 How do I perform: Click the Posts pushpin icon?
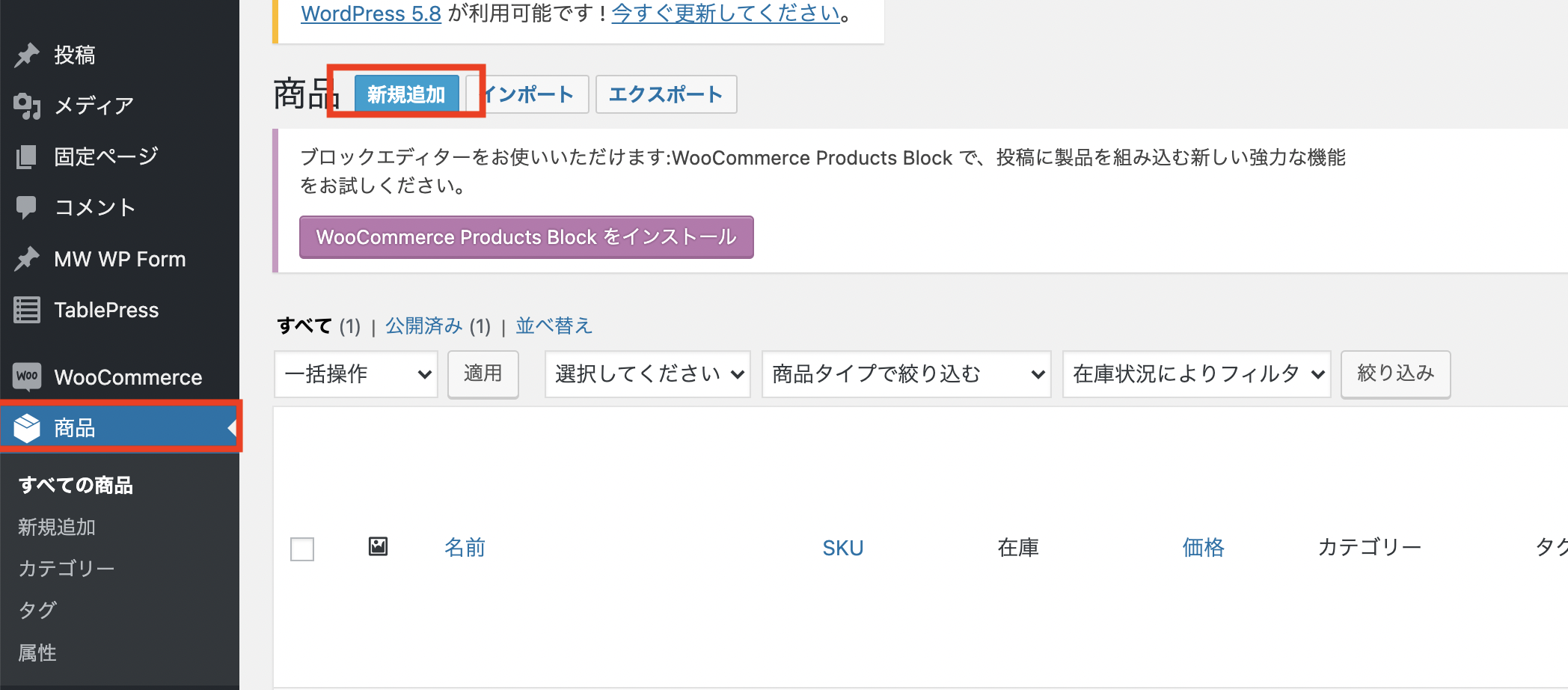pyautogui.click(x=27, y=55)
